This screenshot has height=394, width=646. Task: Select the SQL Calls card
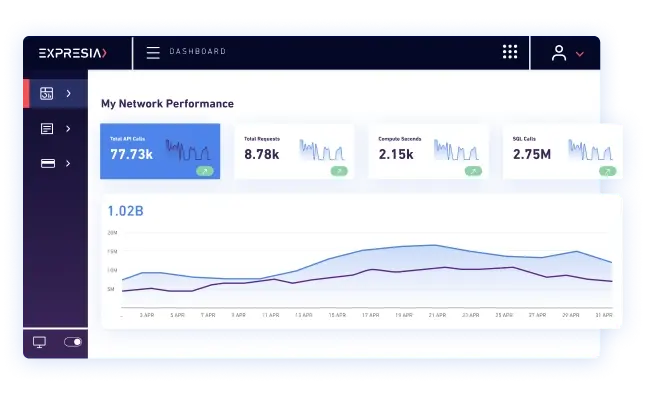[x=562, y=151]
